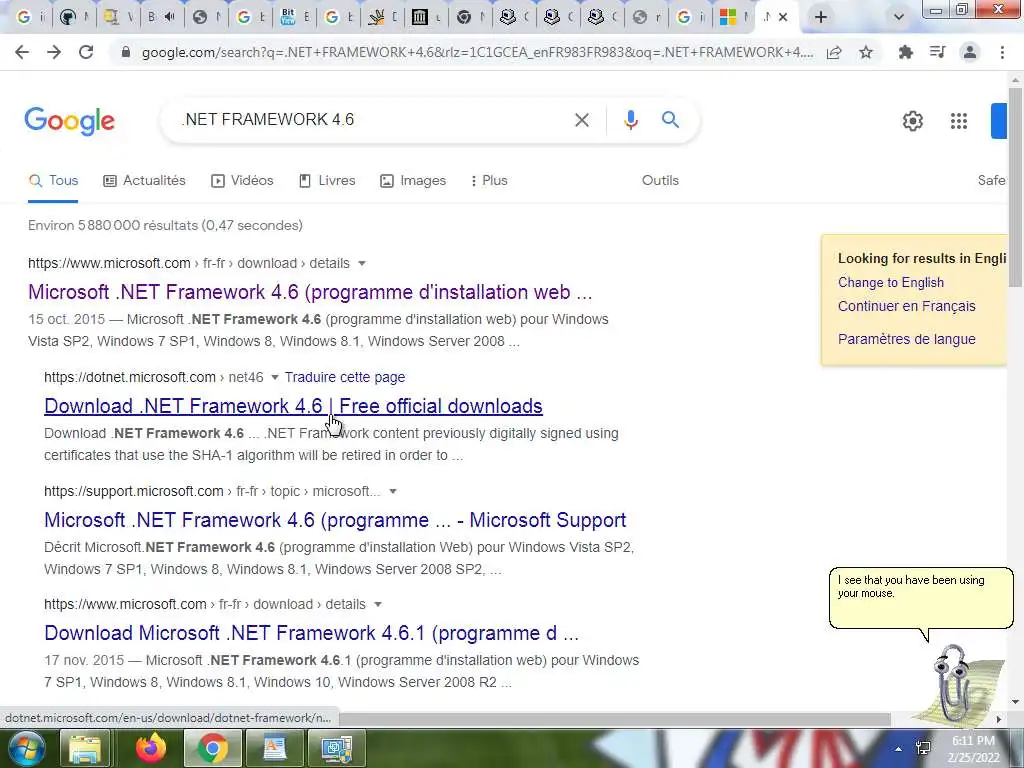This screenshot has height=768, width=1024.
Task: Select the Vidéos search filter
Action: 242,181
